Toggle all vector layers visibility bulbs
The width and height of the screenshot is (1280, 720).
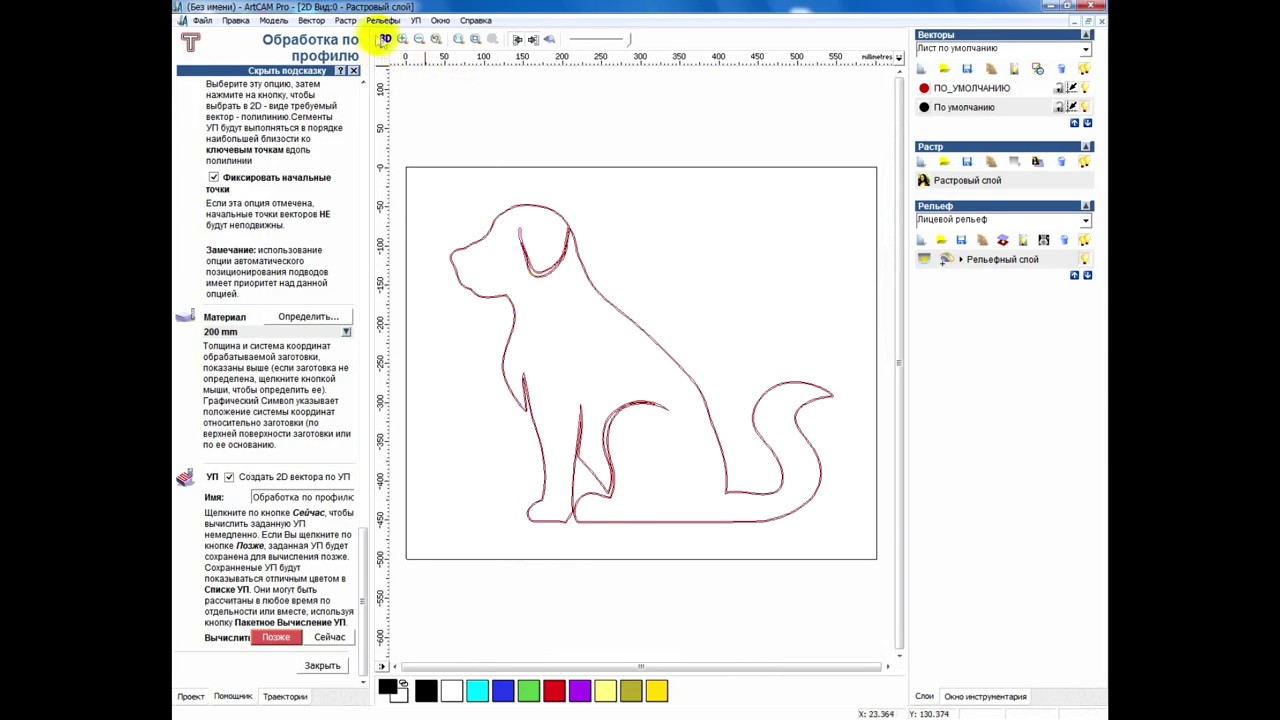[1084, 69]
